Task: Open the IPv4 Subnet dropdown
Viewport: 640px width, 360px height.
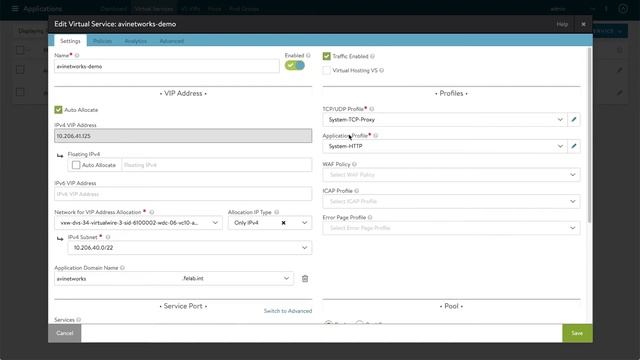Action: click(304, 248)
